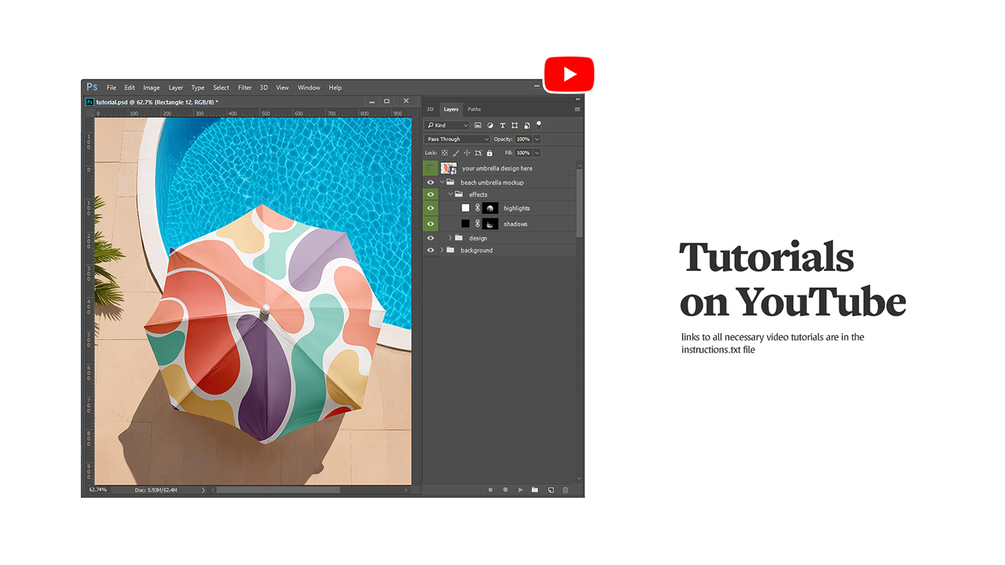The image size is (1005, 565).
Task: Click the type layer filter icon
Action: tap(502, 126)
